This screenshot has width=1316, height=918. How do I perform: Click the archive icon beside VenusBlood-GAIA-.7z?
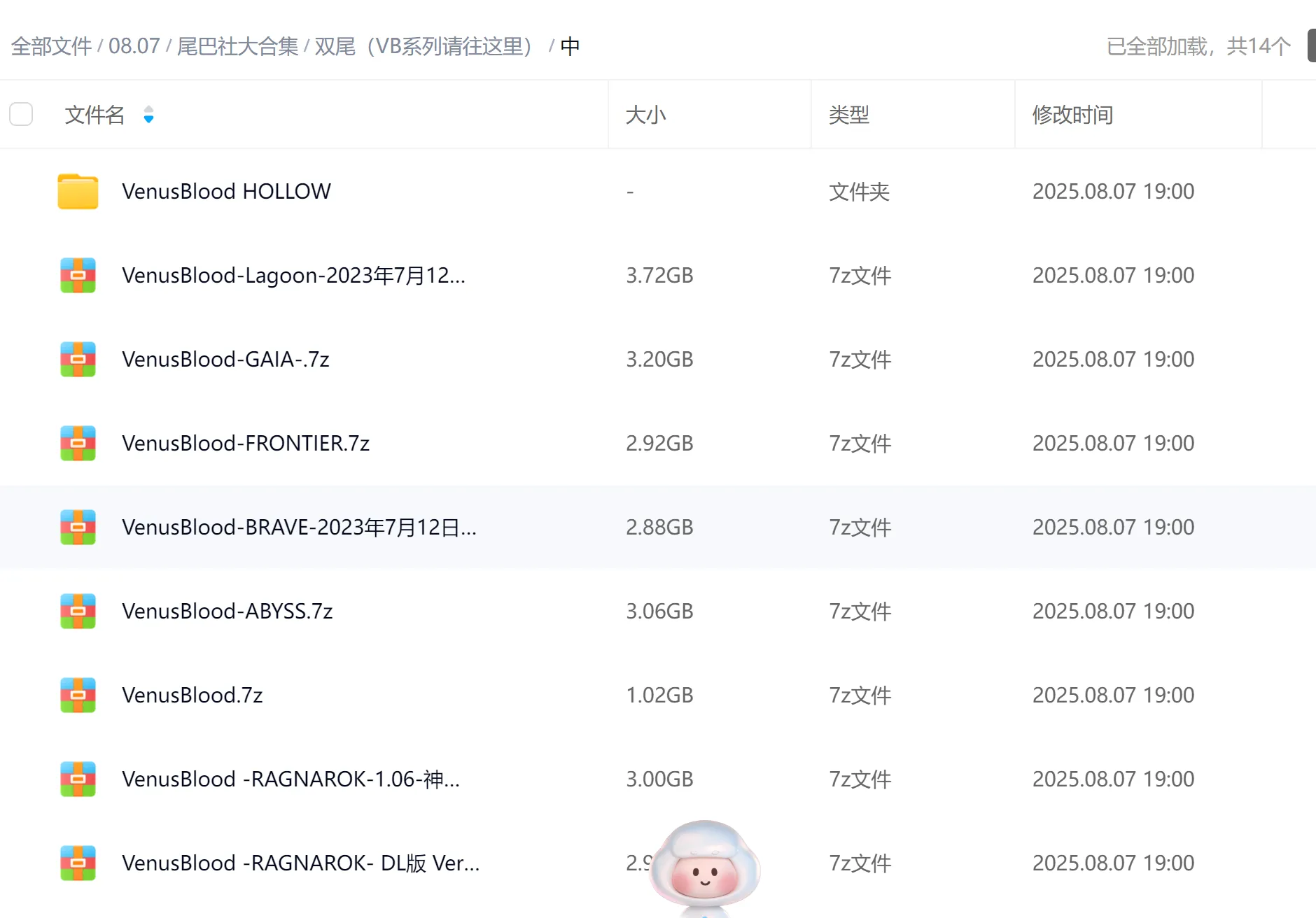[x=78, y=359]
